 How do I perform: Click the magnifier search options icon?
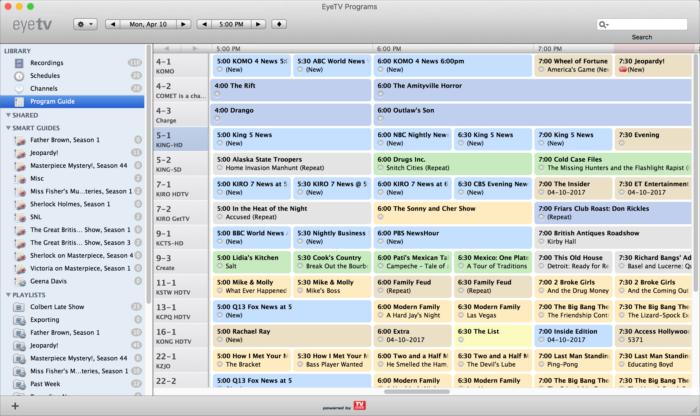point(603,25)
